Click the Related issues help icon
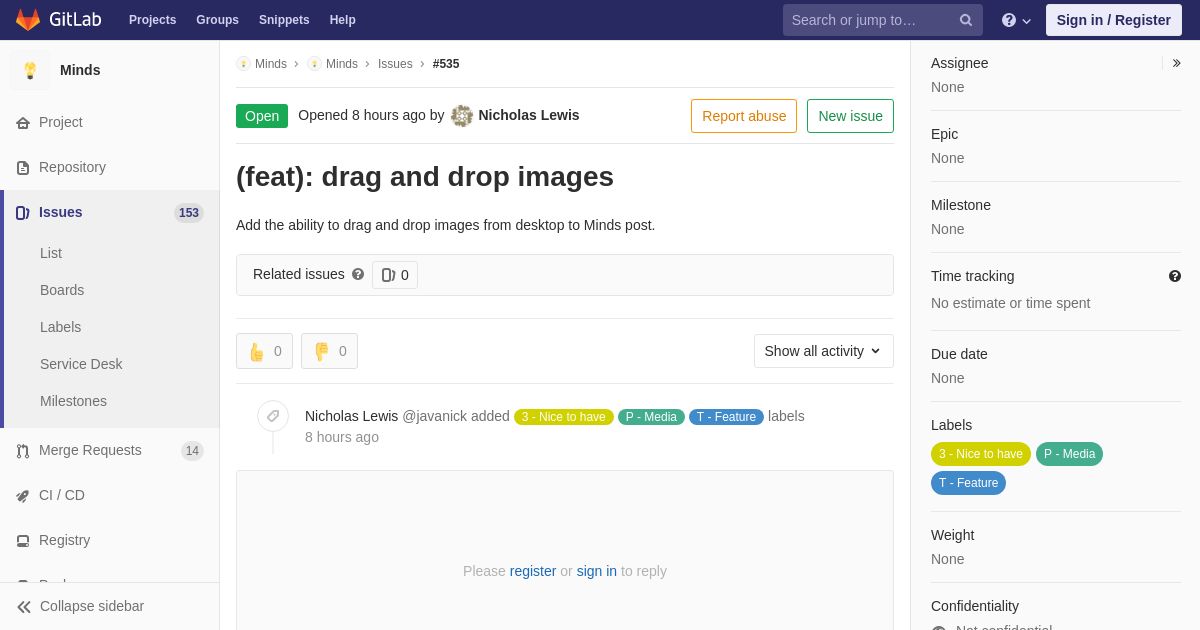 pos(358,274)
